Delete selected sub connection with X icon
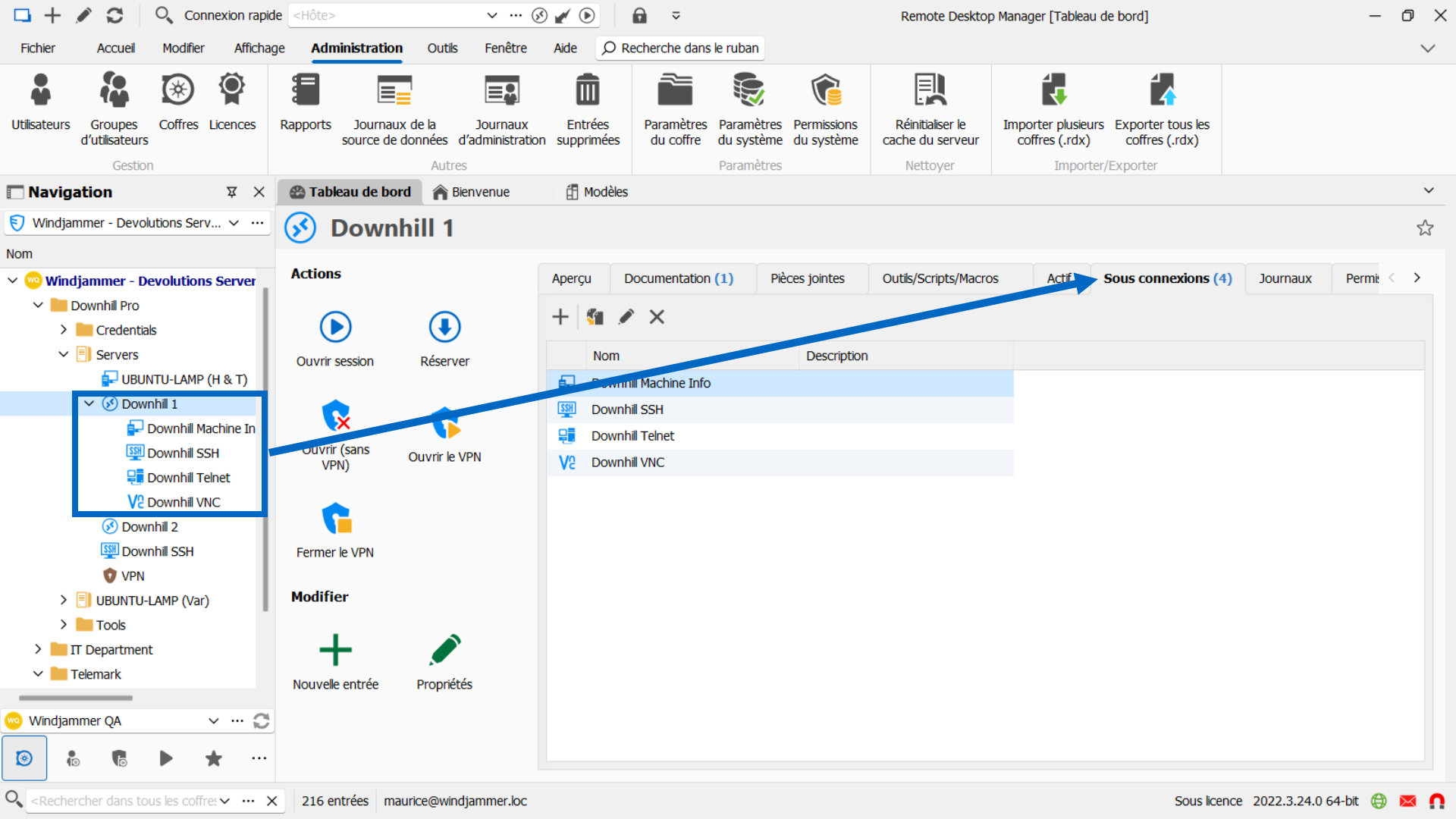Viewport: 1456px width, 819px height. (657, 317)
